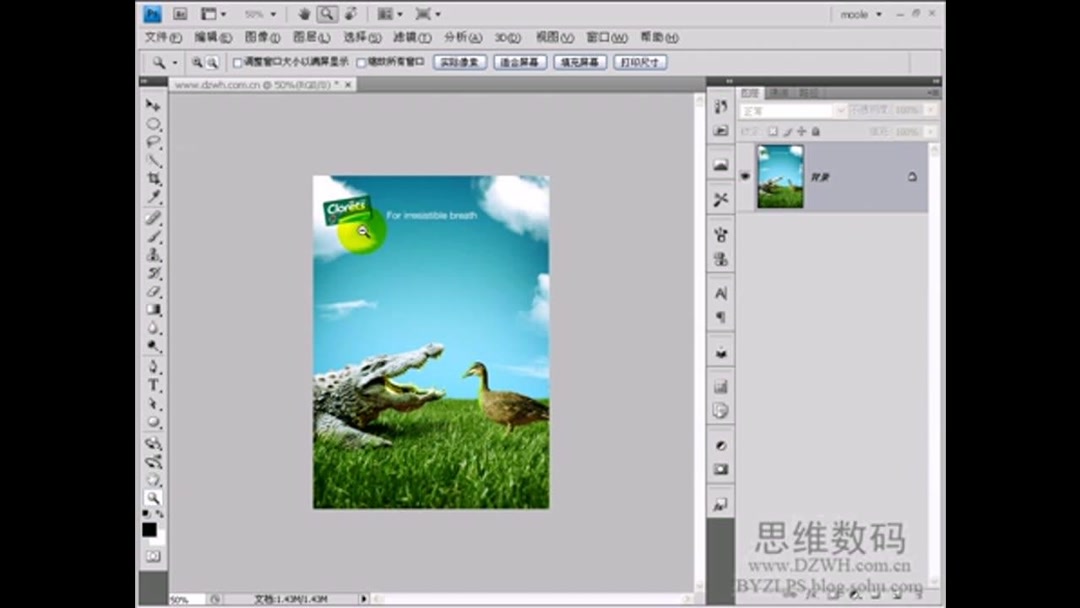Screen dimensions: 1080x608
Task: Hide the 背景 layer visibility
Action: click(x=744, y=176)
